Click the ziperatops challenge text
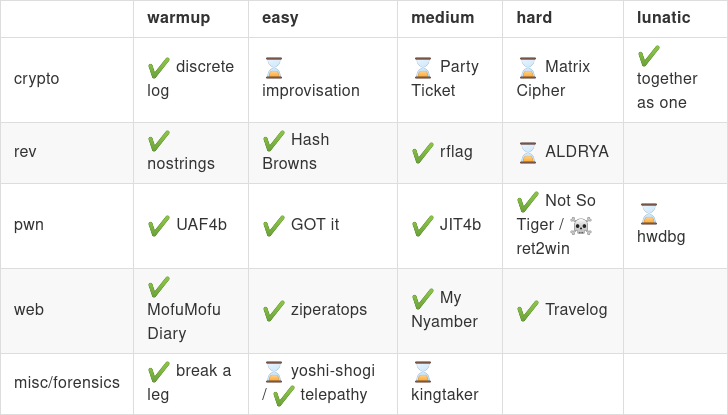 tap(329, 310)
